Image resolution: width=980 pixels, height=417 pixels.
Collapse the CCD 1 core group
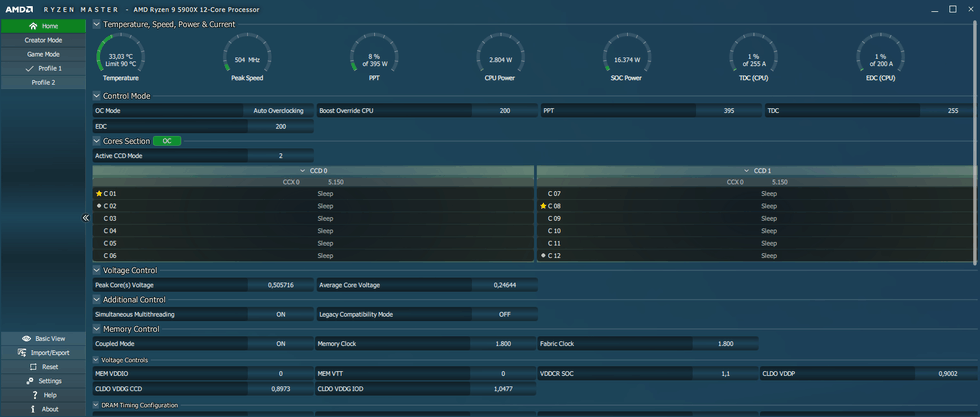pyautogui.click(x=746, y=170)
